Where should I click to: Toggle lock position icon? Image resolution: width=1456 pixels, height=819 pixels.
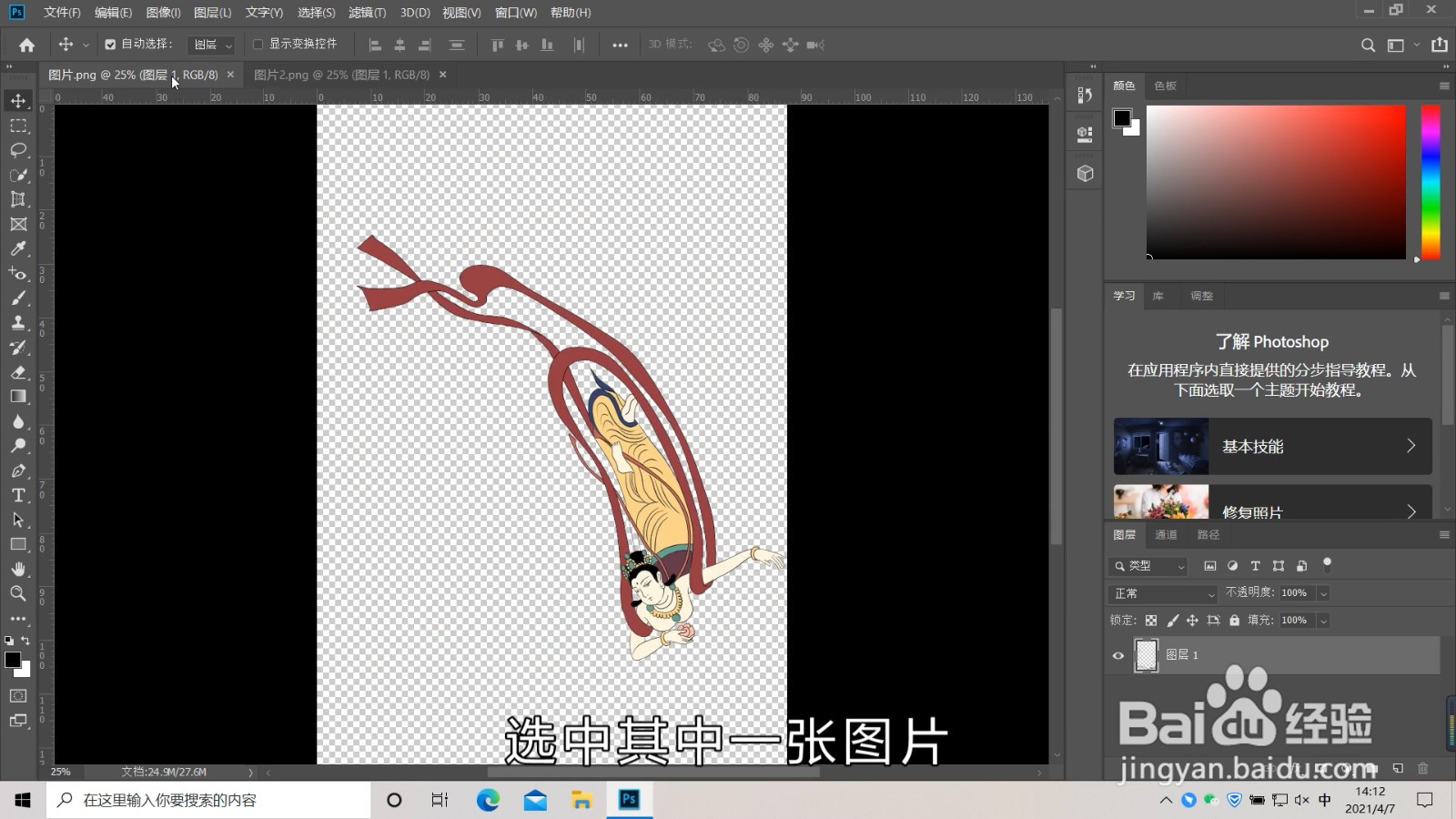click(x=1192, y=620)
